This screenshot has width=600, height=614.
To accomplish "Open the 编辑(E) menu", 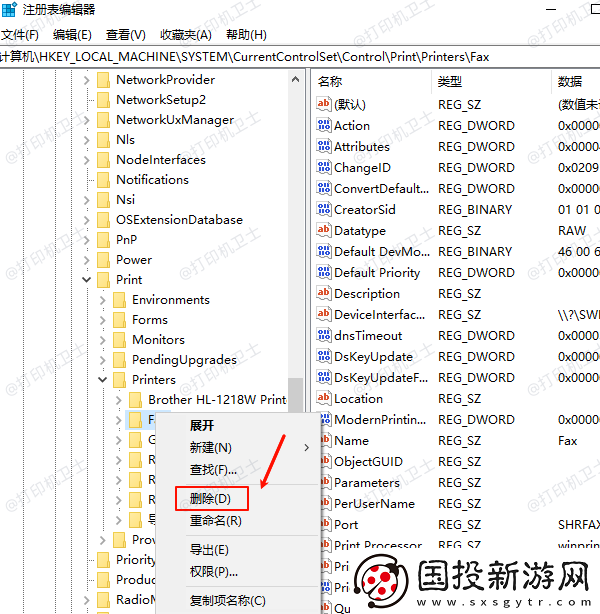I will click(72, 35).
